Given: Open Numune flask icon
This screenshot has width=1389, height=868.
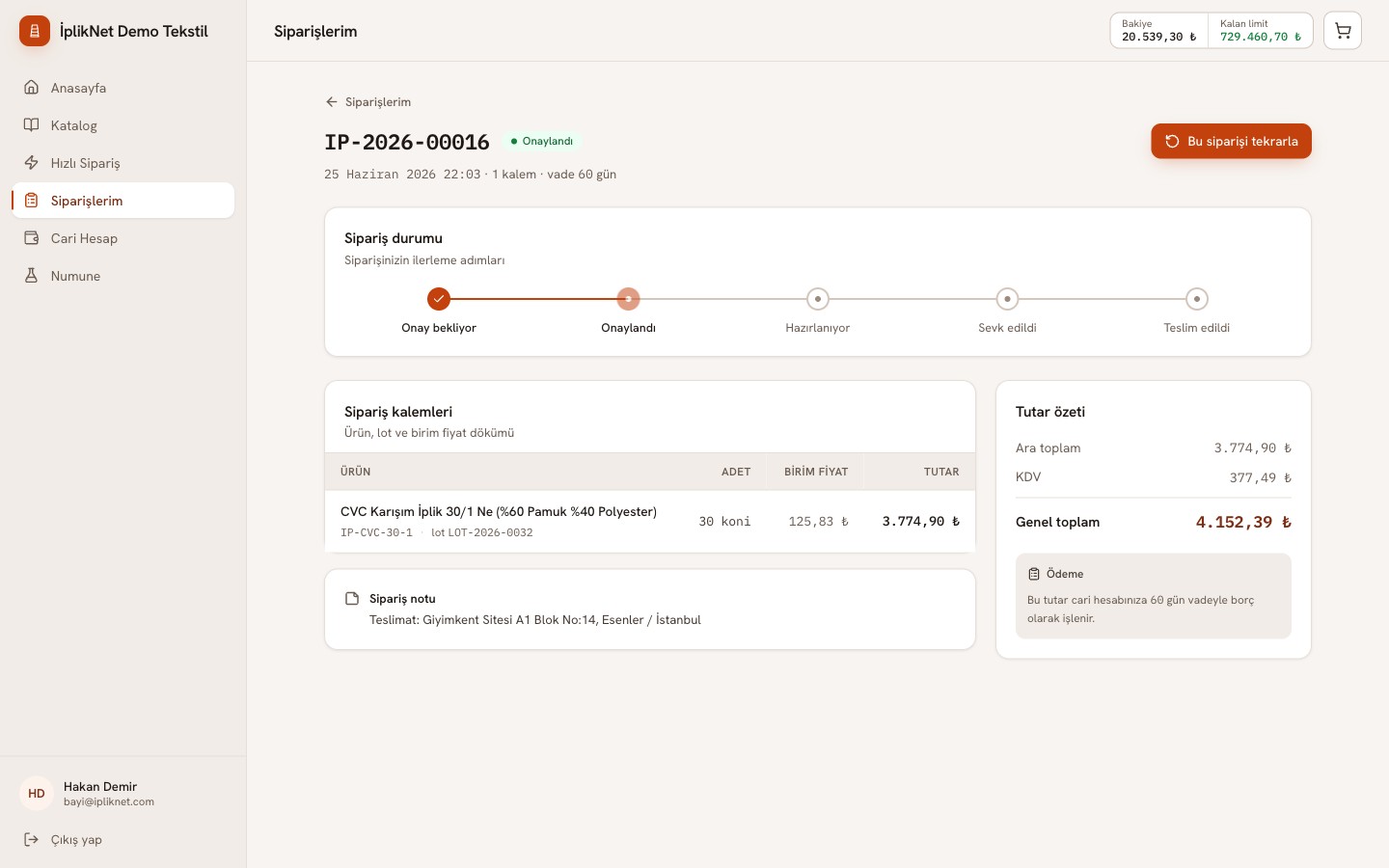Looking at the screenshot, I should click(x=32, y=276).
